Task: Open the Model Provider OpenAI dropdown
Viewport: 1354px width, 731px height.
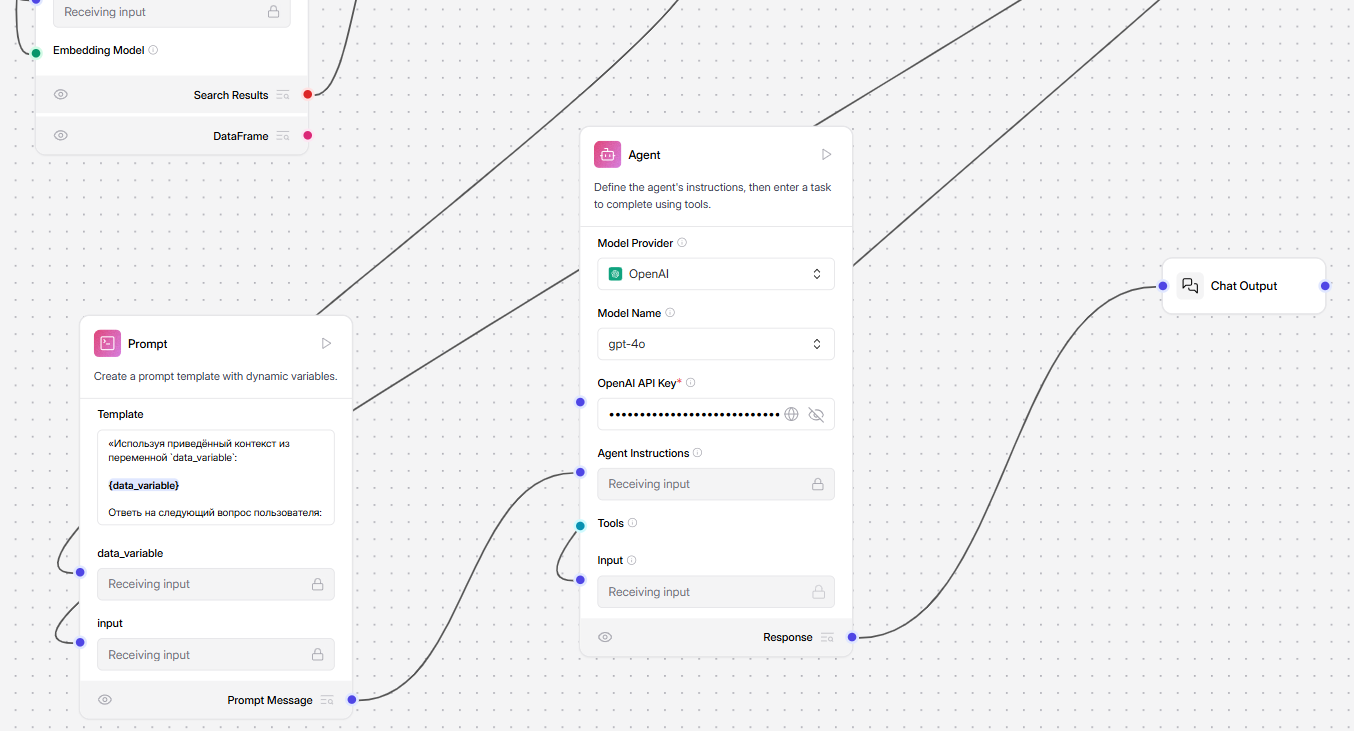Action: (x=715, y=274)
